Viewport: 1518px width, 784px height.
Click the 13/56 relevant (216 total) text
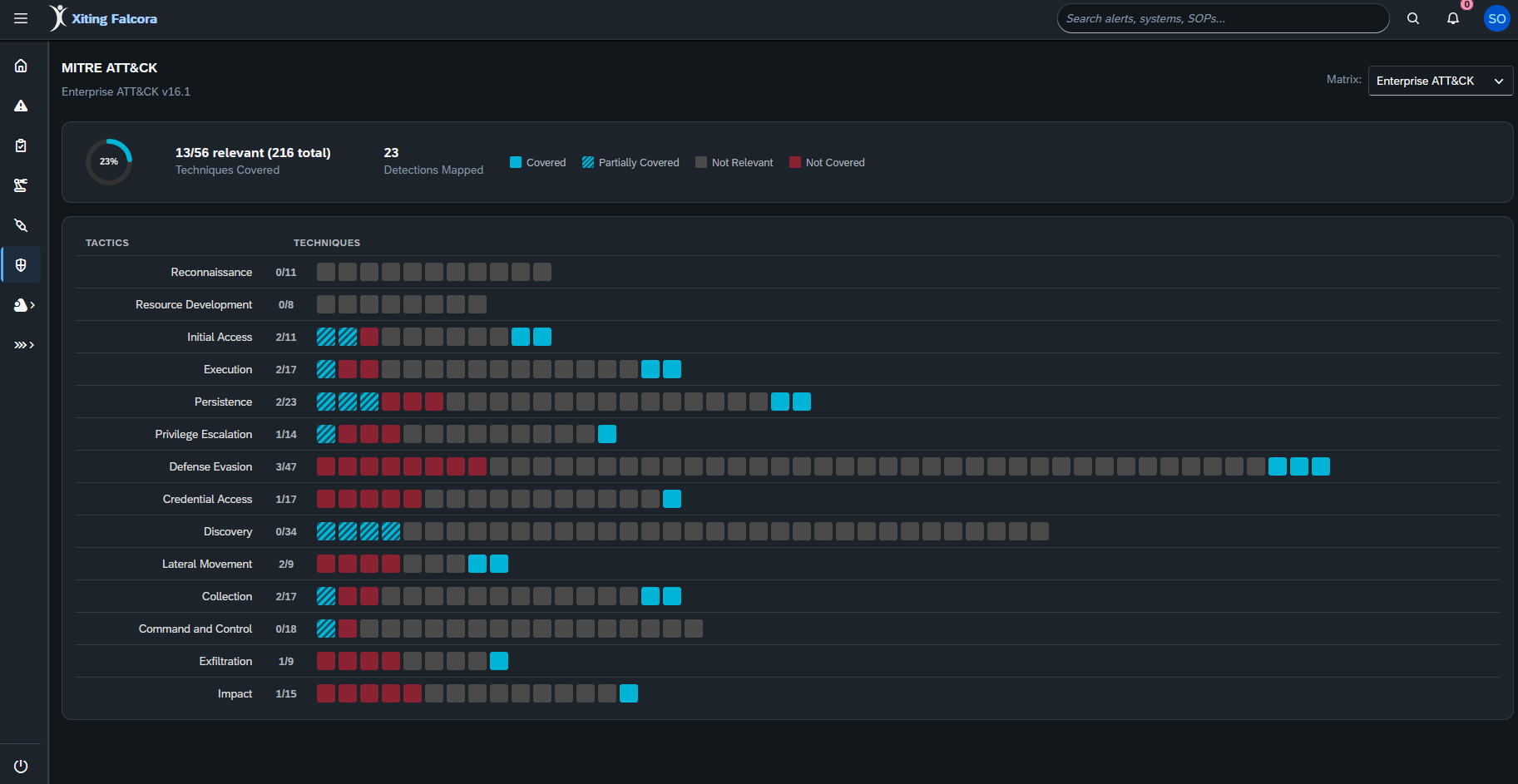(x=253, y=153)
